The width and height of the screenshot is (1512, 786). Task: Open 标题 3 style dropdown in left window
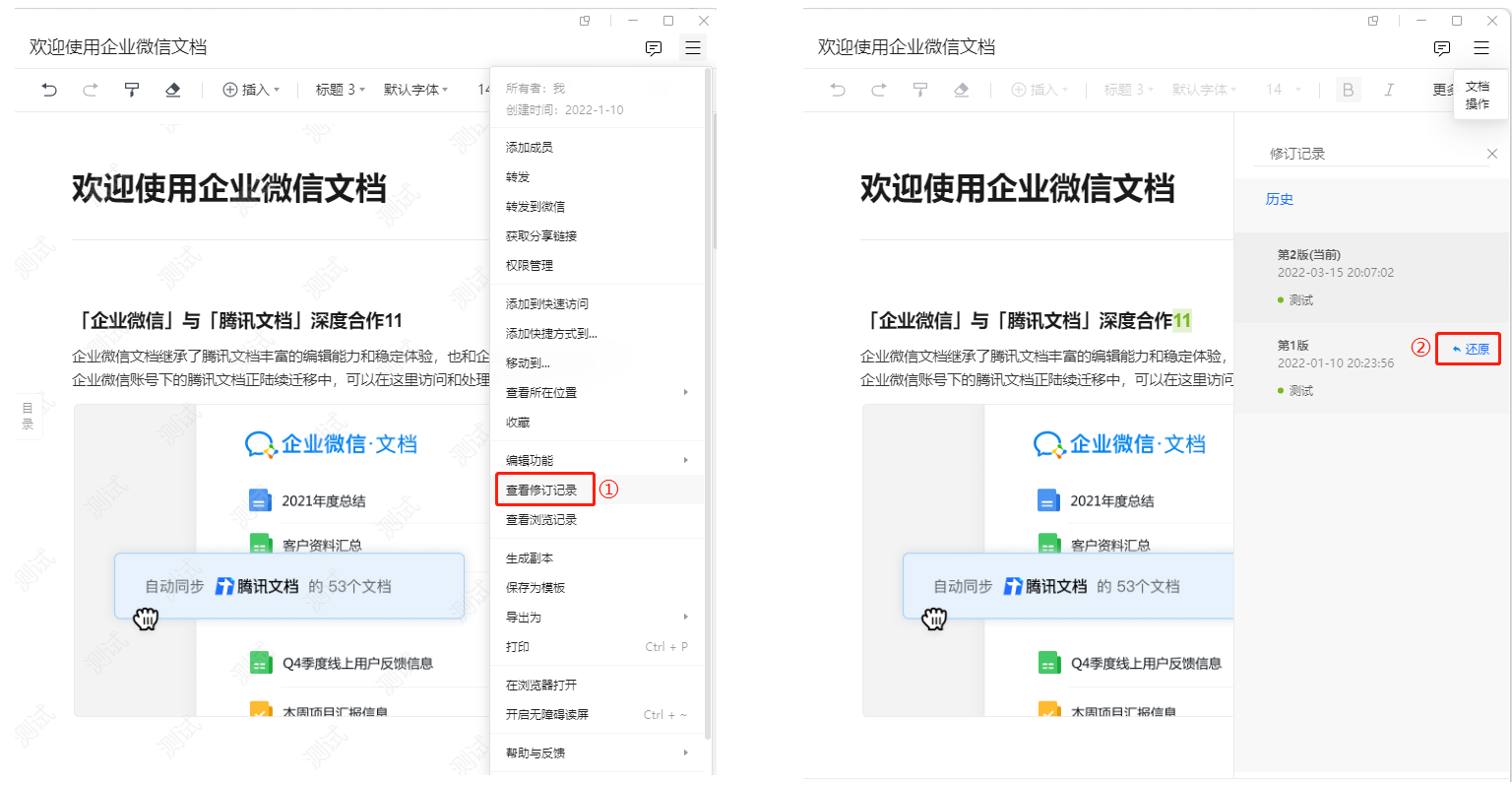tap(341, 90)
